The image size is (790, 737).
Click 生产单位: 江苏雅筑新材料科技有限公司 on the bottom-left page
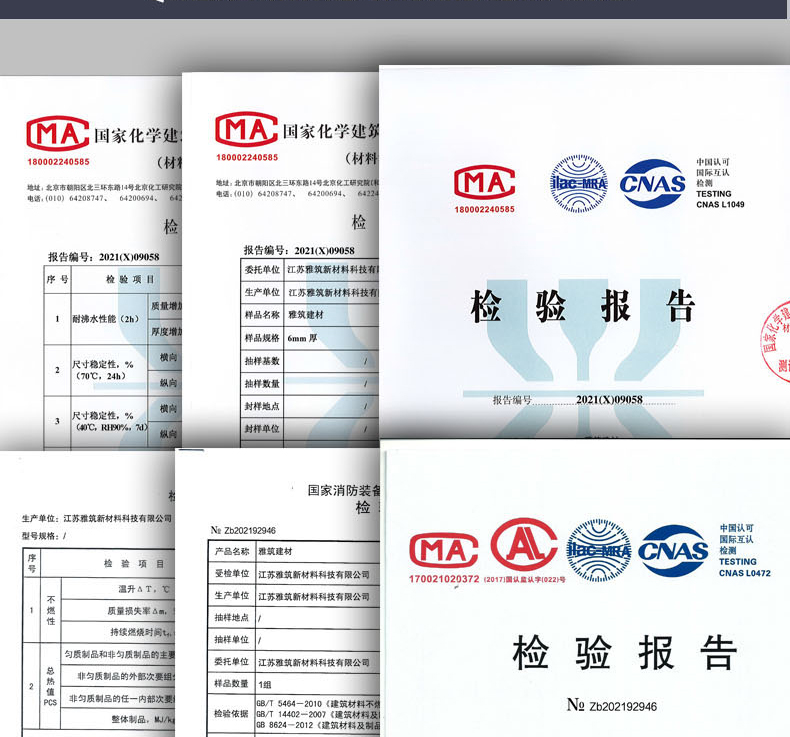click(x=97, y=518)
